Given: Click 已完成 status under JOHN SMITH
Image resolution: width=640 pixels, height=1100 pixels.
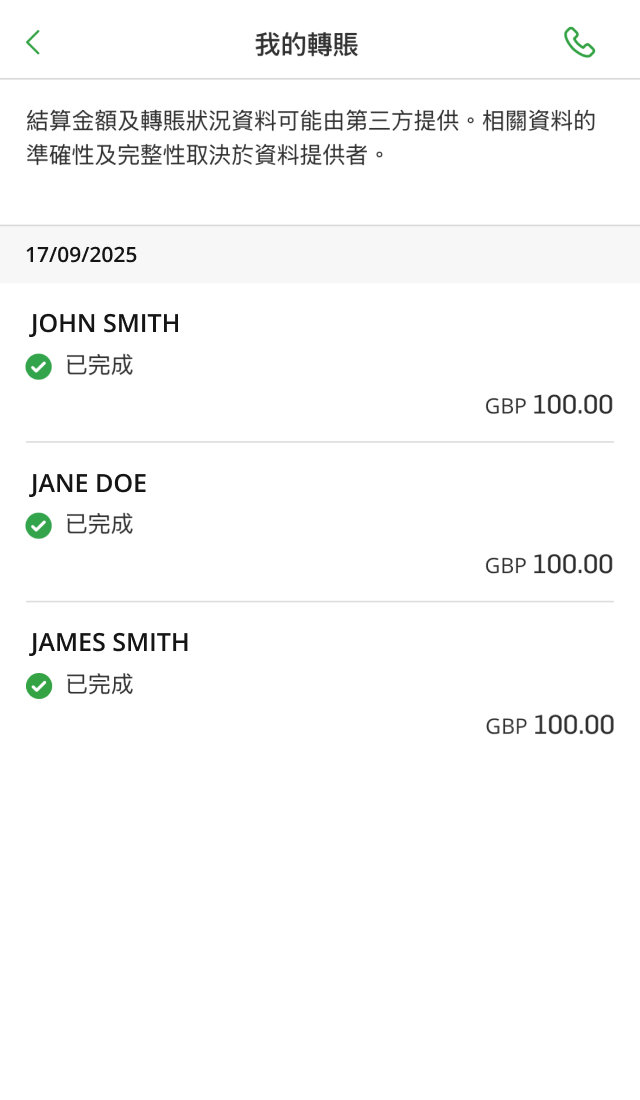Looking at the screenshot, I should 99,365.
